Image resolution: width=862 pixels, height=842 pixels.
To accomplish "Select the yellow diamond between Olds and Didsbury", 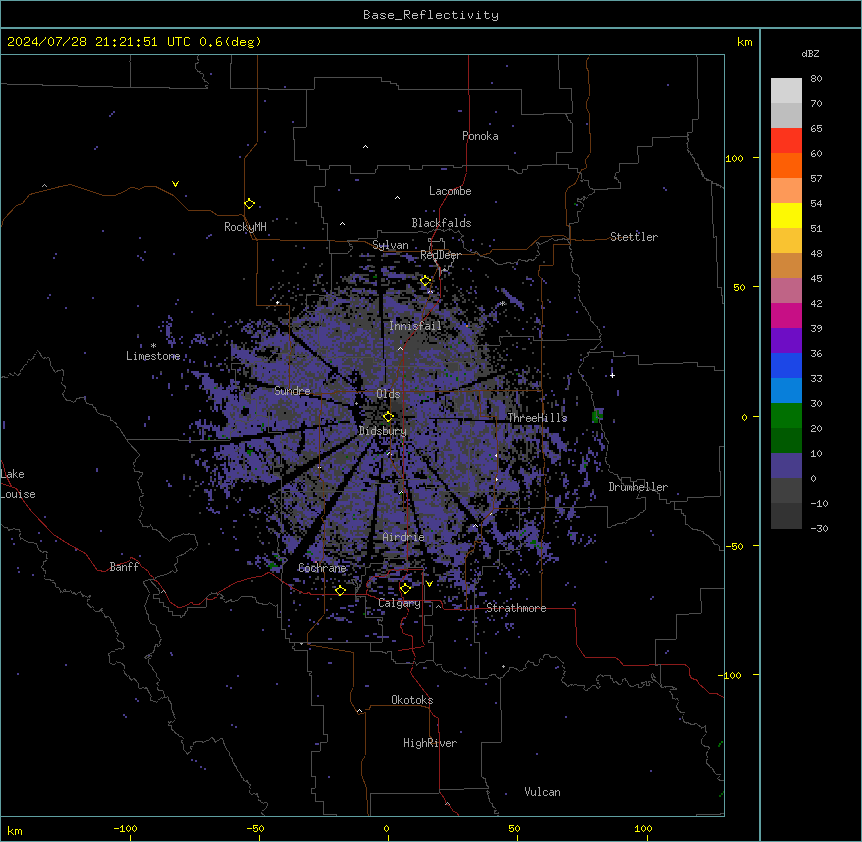I will (x=389, y=417).
